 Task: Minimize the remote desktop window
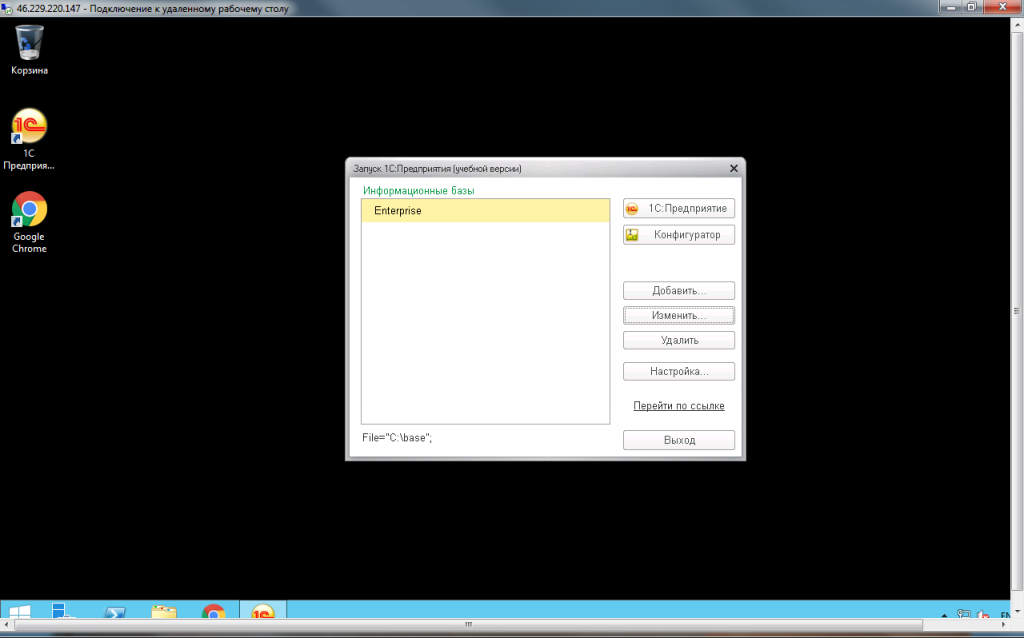(951, 7)
